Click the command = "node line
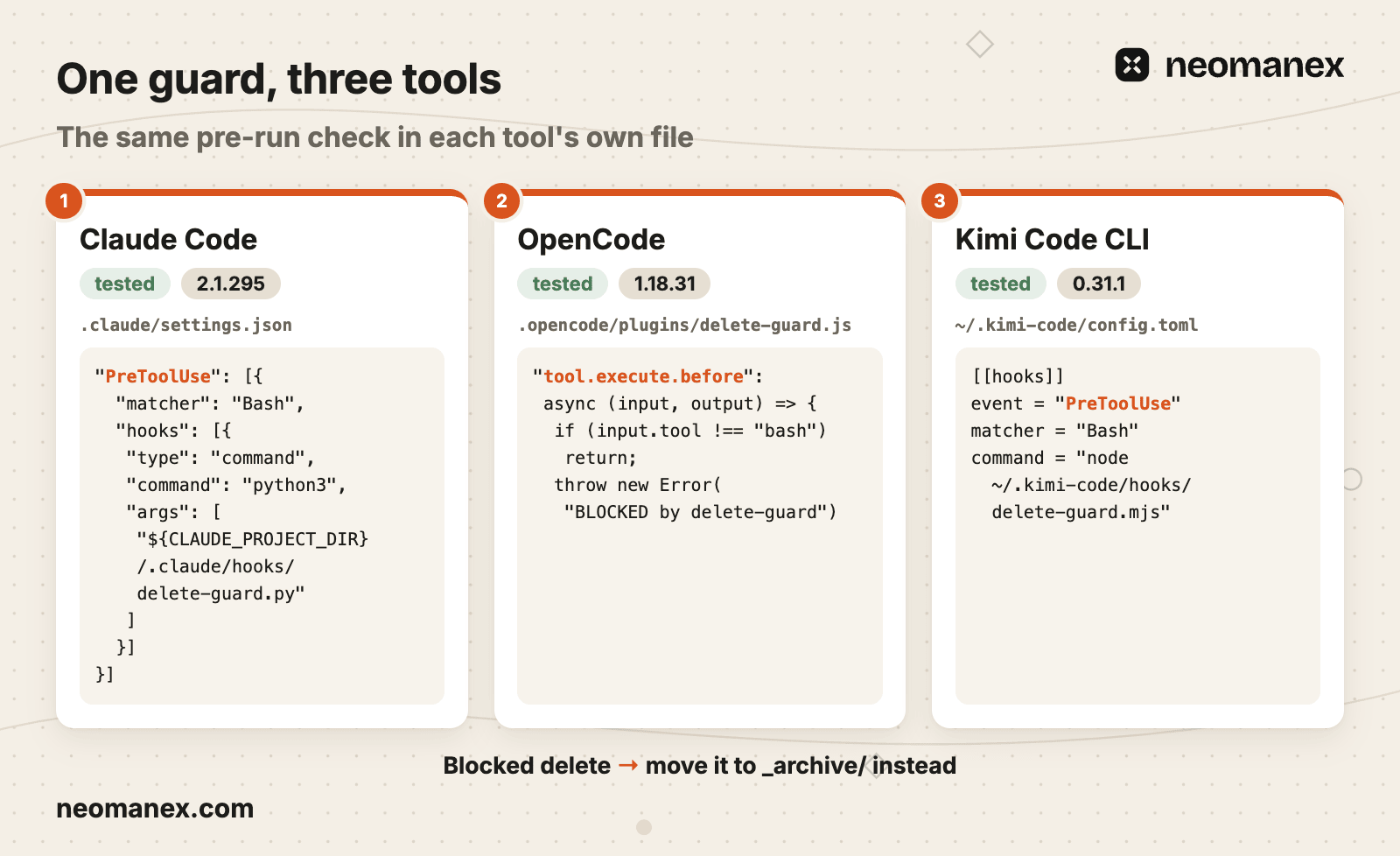Viewport: 1400px width, 856px height. coord(1049,458)
